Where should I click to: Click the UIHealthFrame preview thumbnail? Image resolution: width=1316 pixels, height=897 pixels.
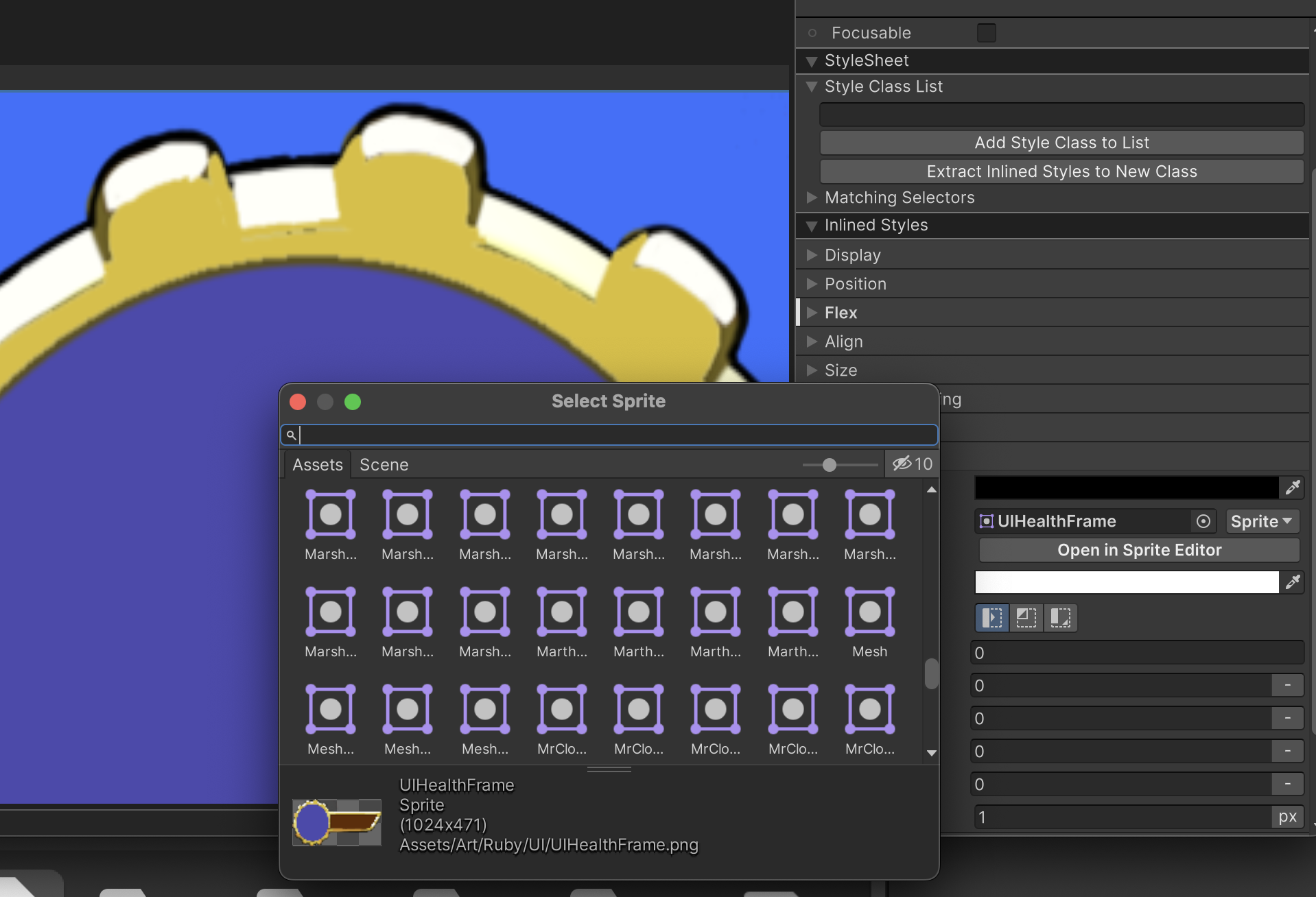[337, 822]
